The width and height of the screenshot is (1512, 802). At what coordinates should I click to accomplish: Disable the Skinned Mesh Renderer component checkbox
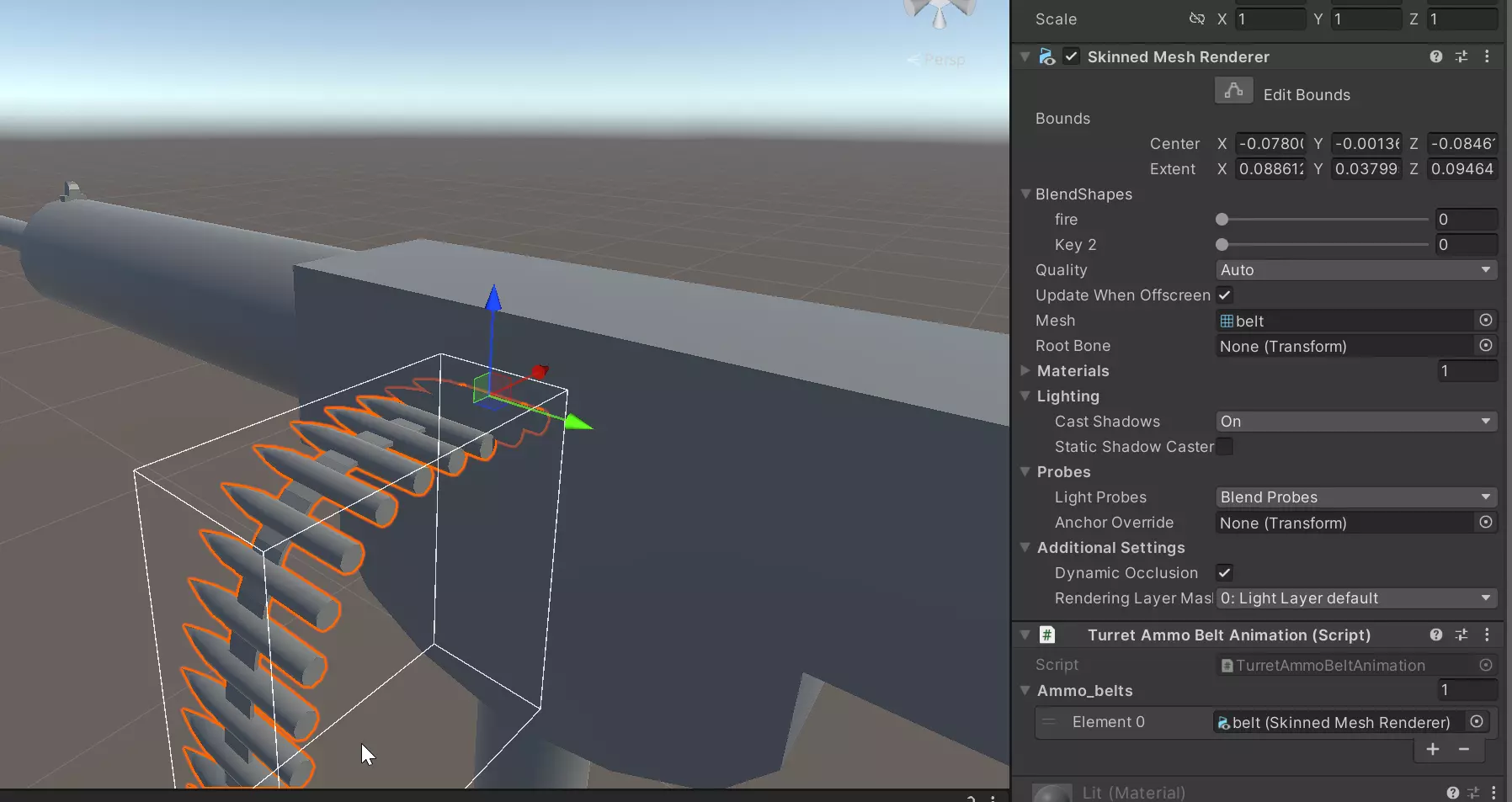tap(1071, 56)
